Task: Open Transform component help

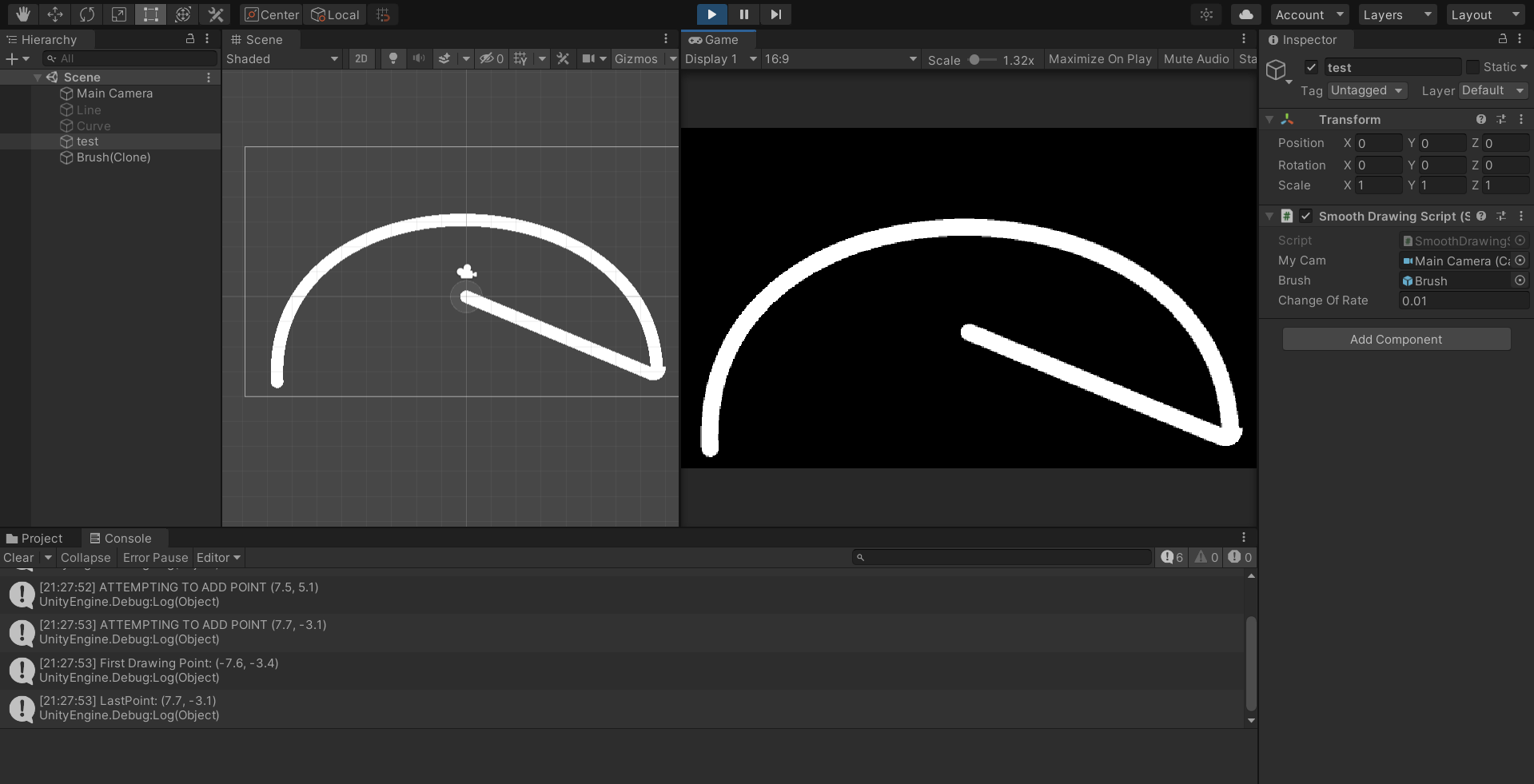Action: coord(1480,119)
